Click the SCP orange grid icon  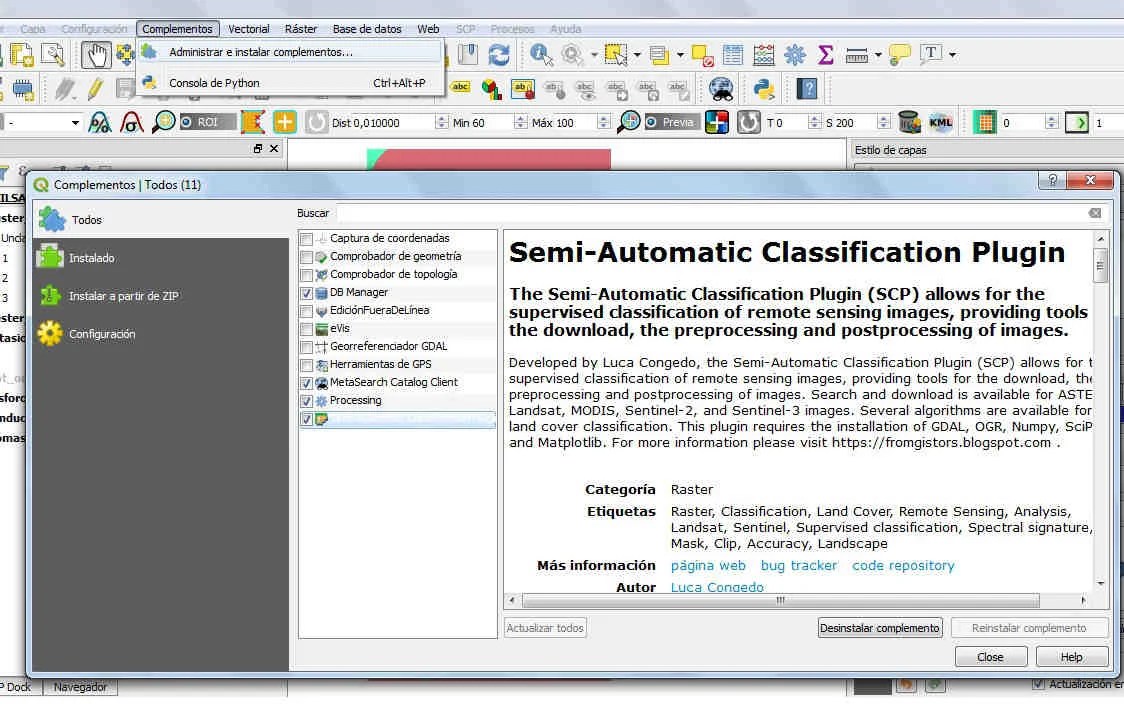click(984, 123)
